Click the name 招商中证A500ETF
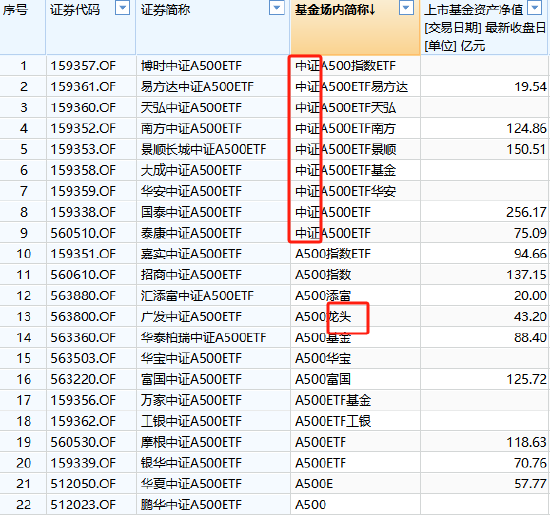 tap(191, 275)
